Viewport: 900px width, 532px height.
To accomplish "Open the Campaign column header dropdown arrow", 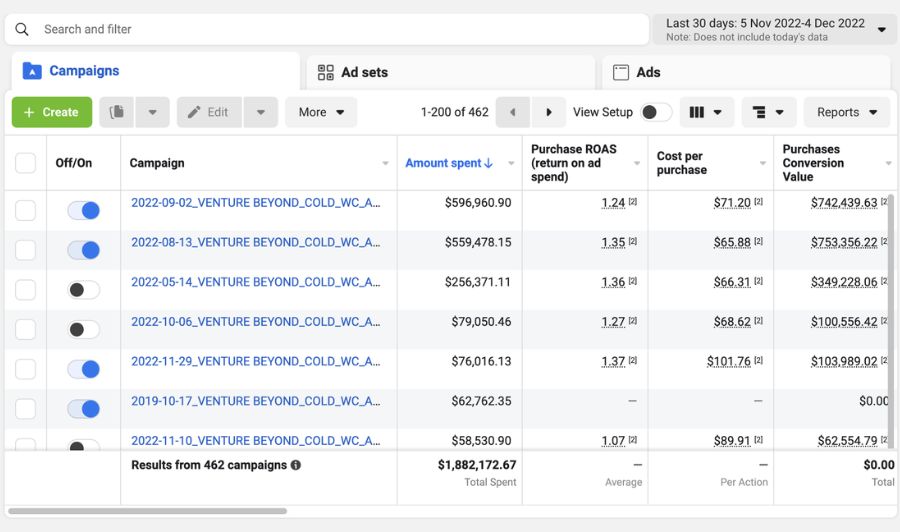I will pyautogui.click(x=385, y=164).
